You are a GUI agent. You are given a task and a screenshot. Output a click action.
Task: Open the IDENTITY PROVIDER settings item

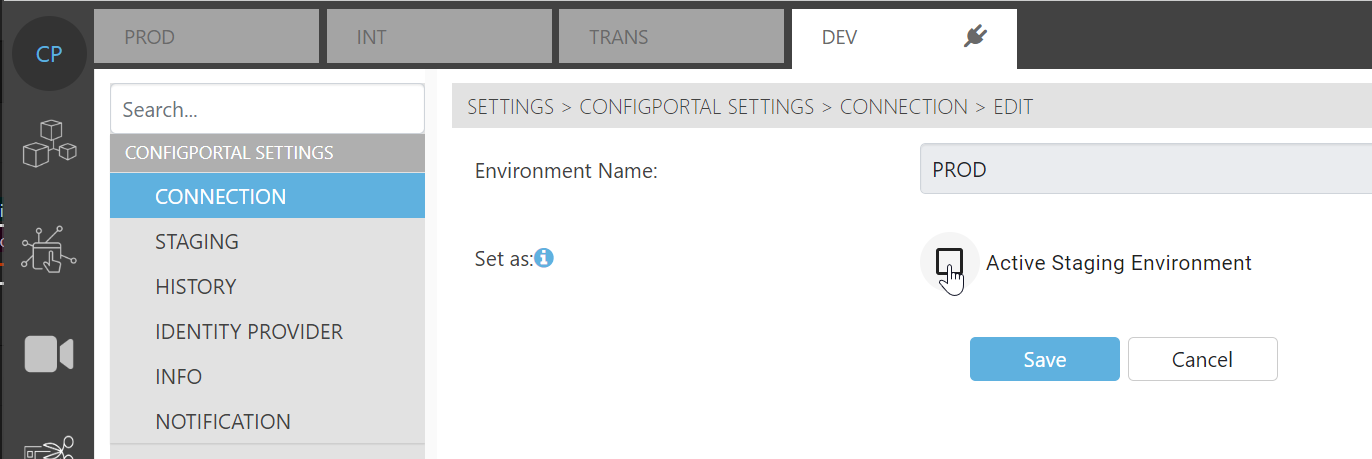(x=249, y=332)
